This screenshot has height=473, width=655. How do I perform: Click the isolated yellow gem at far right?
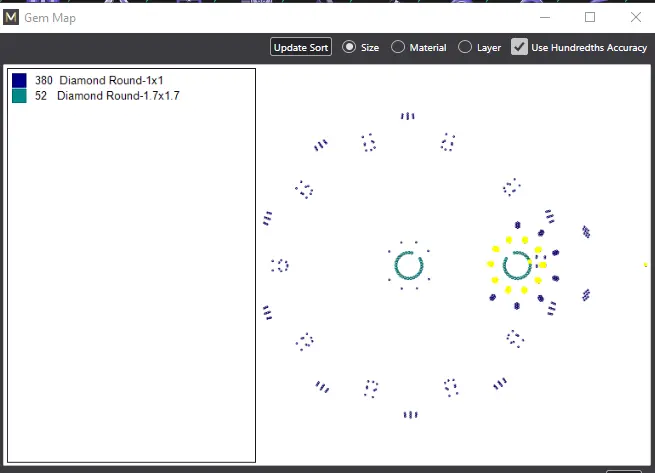[646, 265]
